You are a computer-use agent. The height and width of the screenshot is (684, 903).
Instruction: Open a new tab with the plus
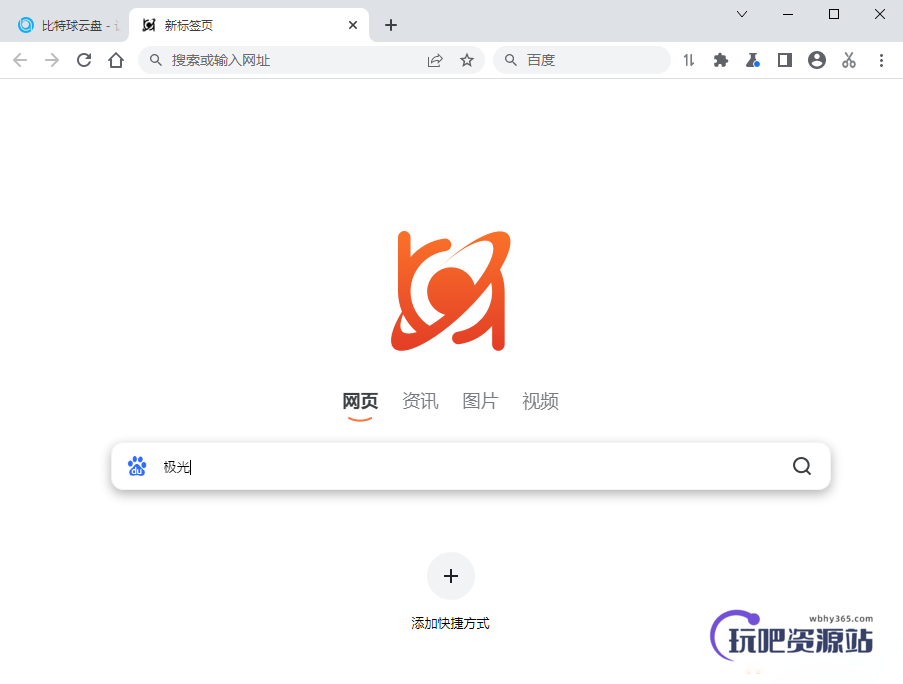click(x=391, y=25)
